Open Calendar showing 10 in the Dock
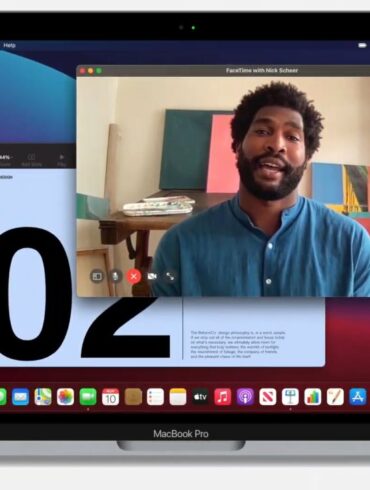This screenshot has width=370, height=490. coord(110,397)
